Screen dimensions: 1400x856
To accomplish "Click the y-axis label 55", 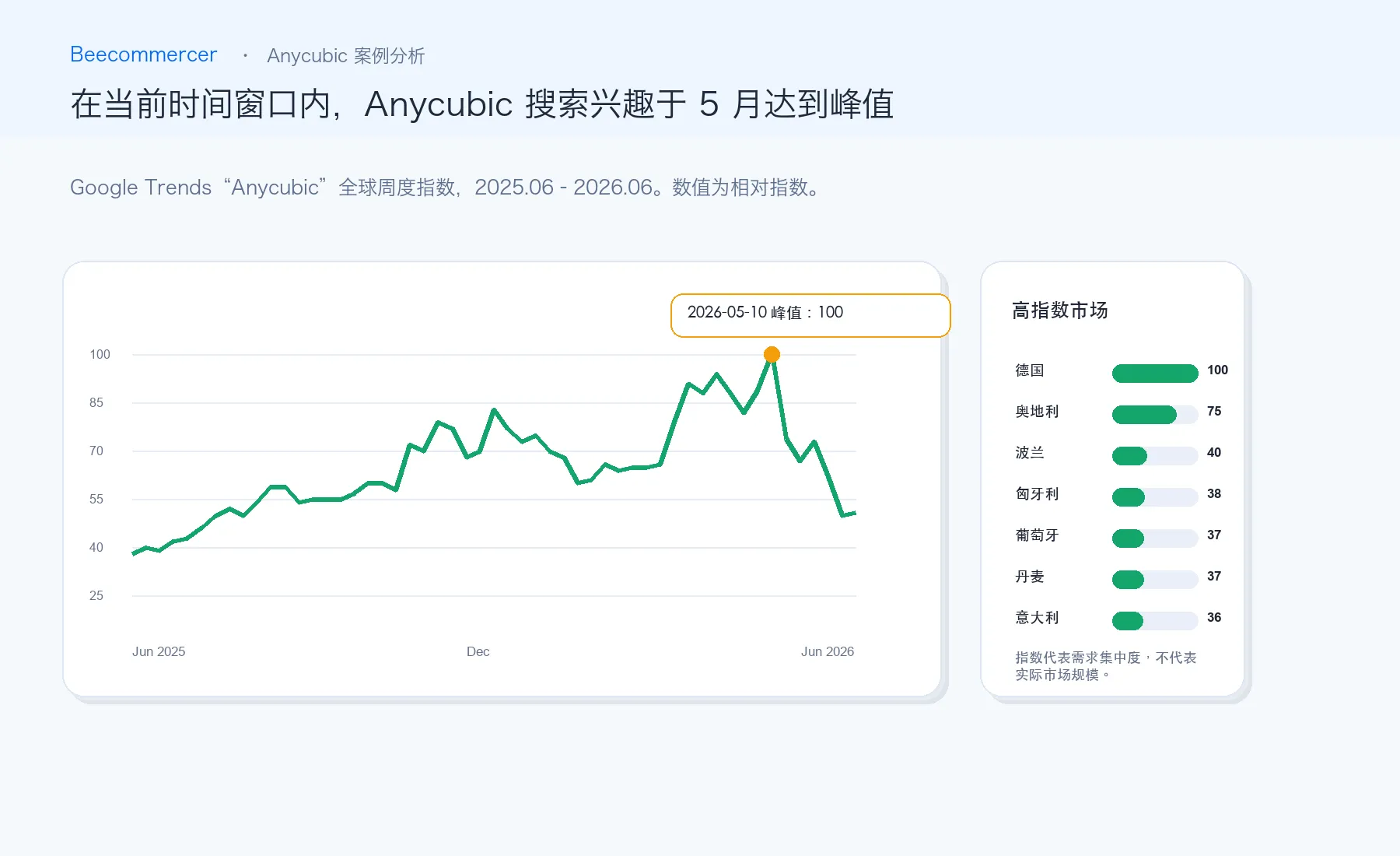I will pos(96,499).
